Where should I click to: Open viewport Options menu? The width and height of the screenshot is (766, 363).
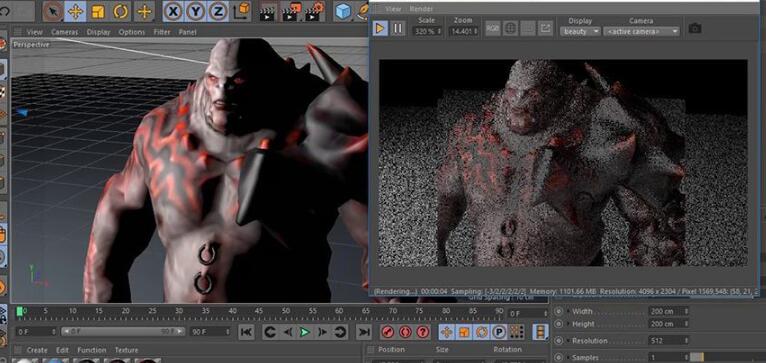coord(131,32)
